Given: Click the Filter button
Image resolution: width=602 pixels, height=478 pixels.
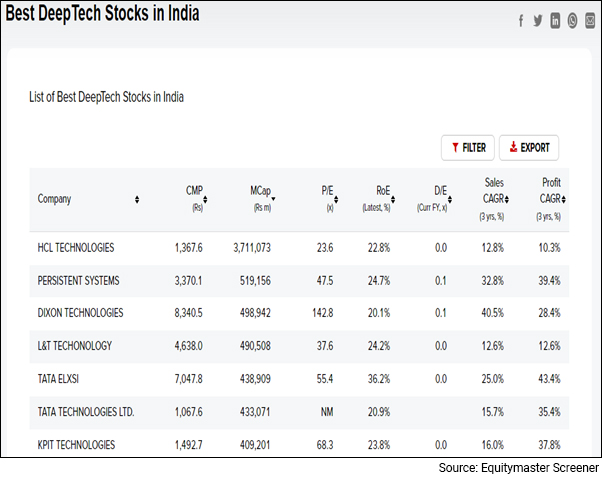Looking at the screenshot, I should 468,147.
